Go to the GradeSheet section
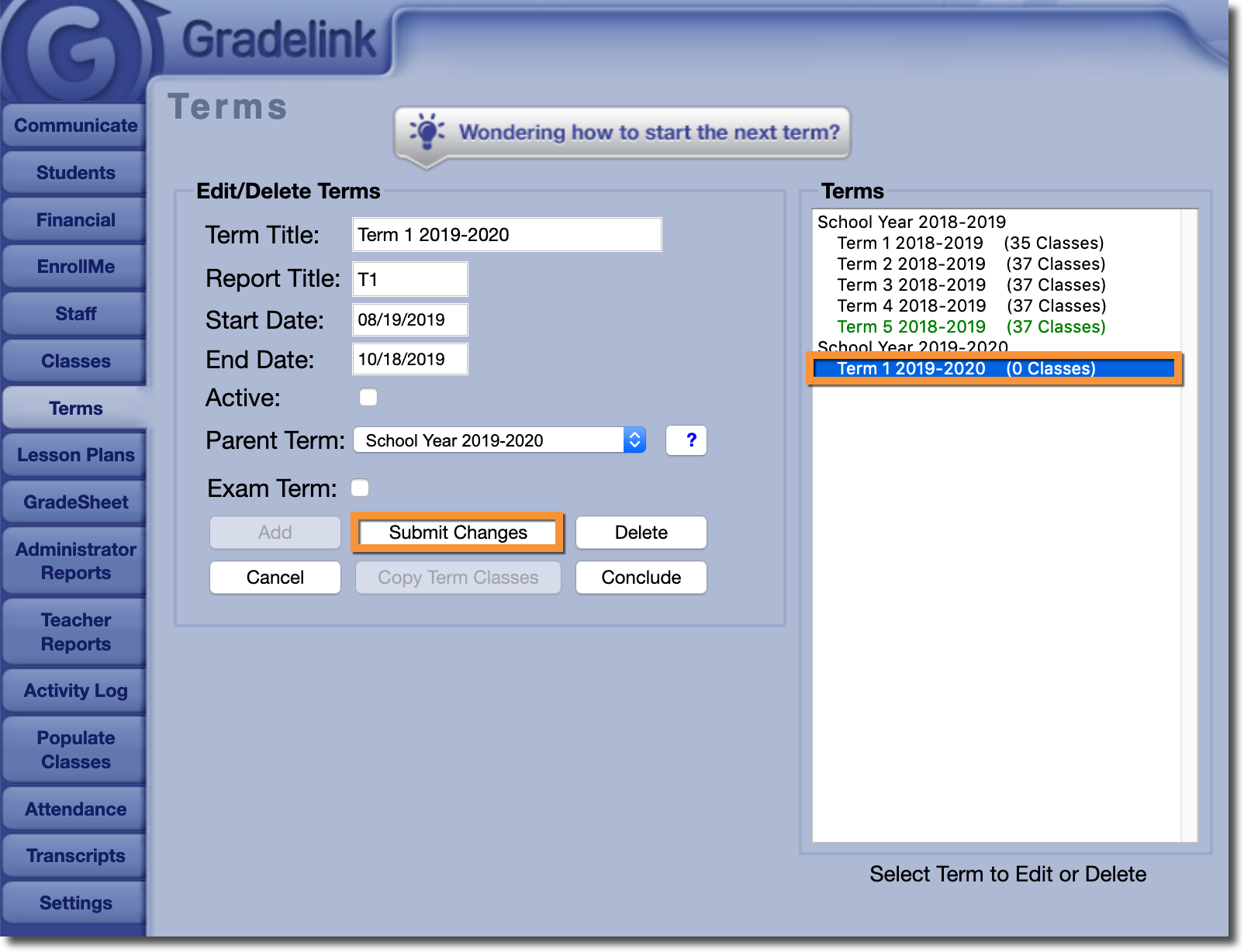1244x952 pixels. (x=75, y=502)
